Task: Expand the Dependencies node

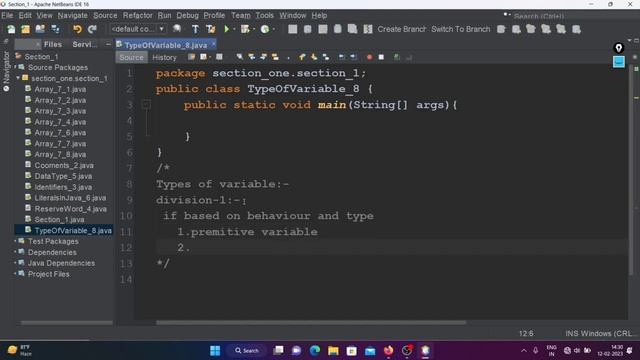Action: click(x=15, y=252)
